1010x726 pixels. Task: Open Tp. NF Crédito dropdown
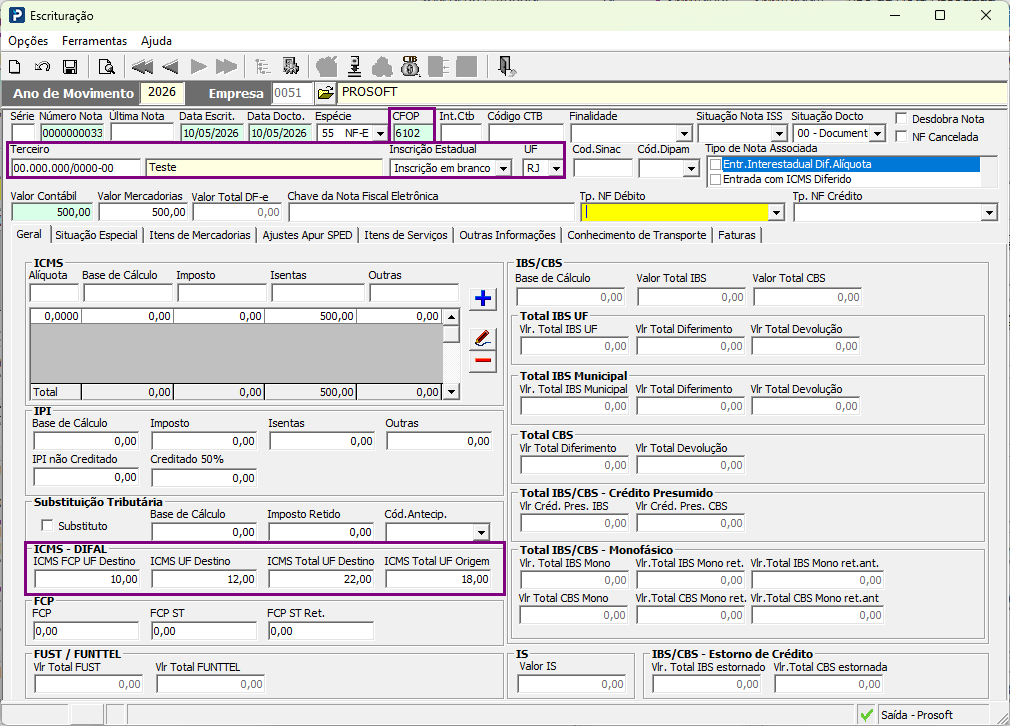pos(989,212)
